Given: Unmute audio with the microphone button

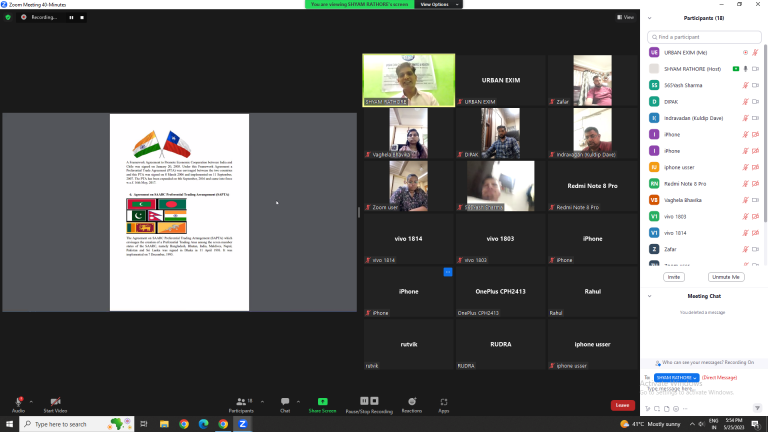Looking at the screenshot, I should tap(18, 402).
